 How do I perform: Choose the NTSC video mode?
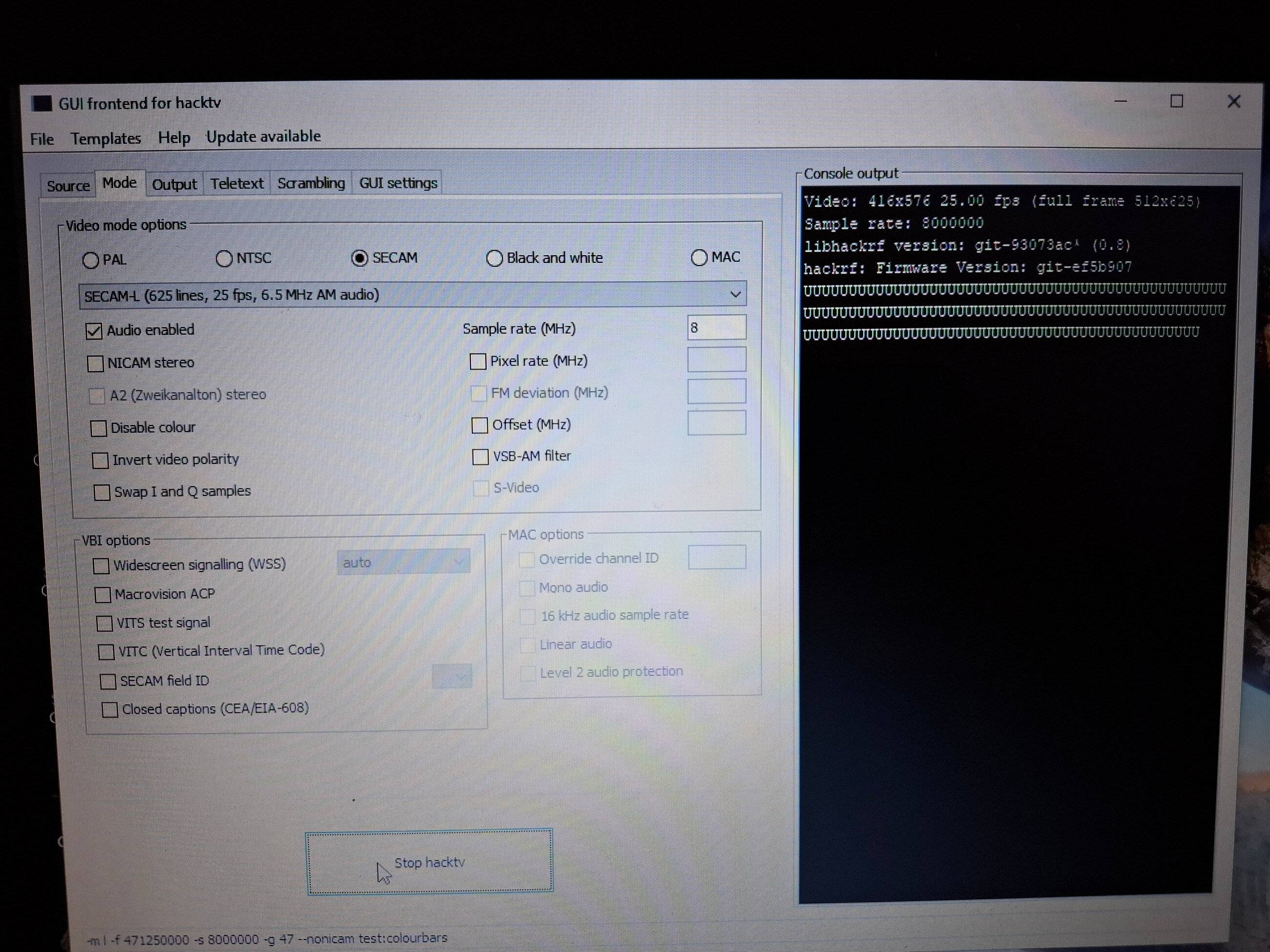click(224, 259)
